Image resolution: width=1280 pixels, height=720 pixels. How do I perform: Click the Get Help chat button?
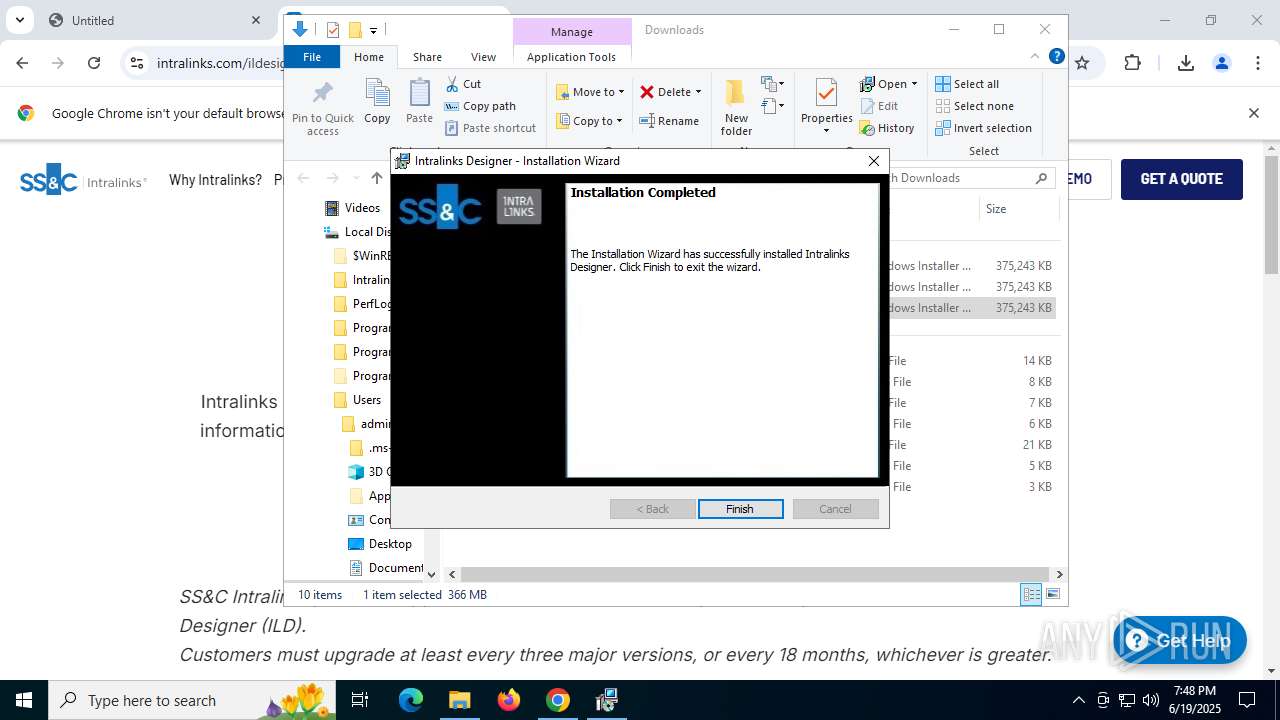click(x=1180, y=640)
